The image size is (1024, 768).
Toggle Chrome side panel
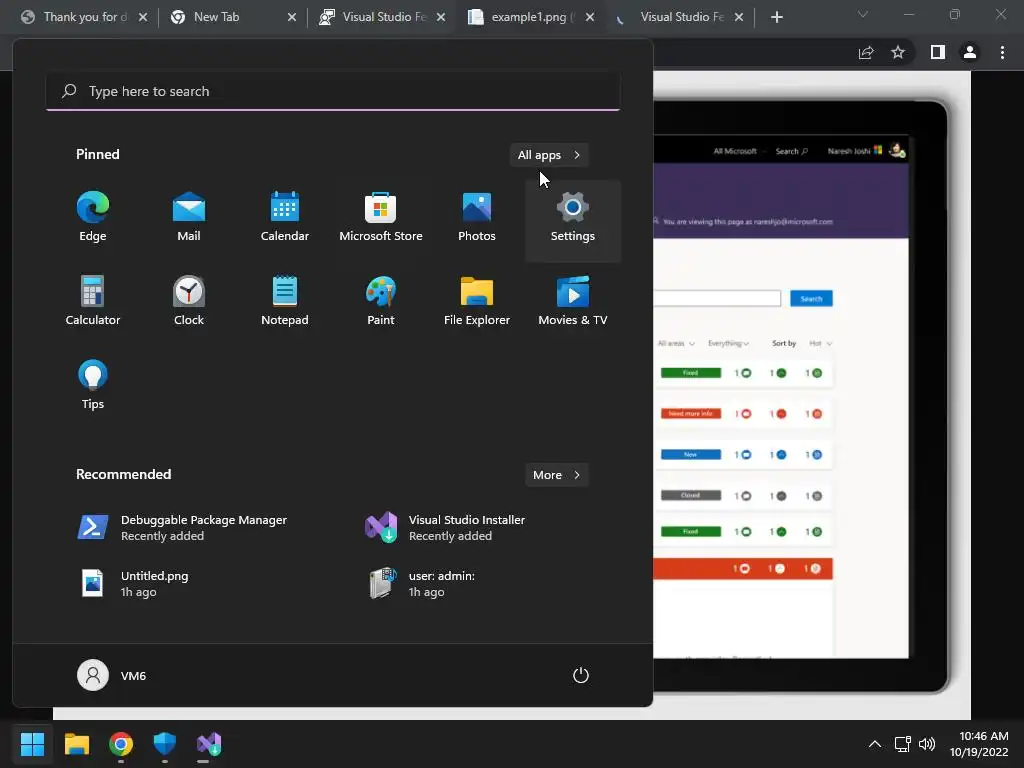click(x=938, y=52)
